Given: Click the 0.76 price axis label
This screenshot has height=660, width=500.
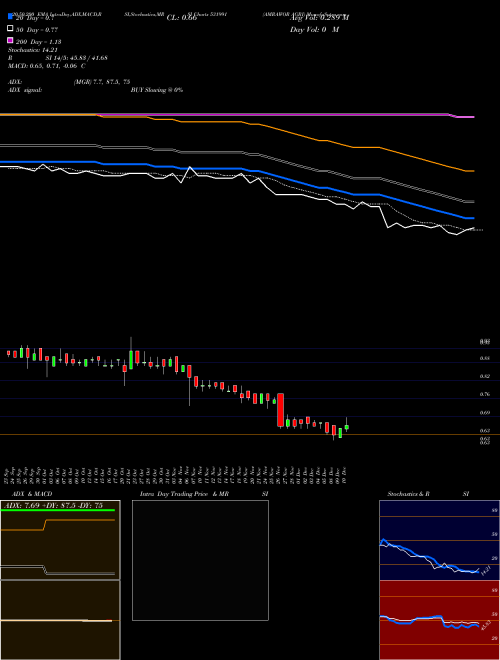Looking at the screenshot, I should pyautogui.click(x=485, y=394).
